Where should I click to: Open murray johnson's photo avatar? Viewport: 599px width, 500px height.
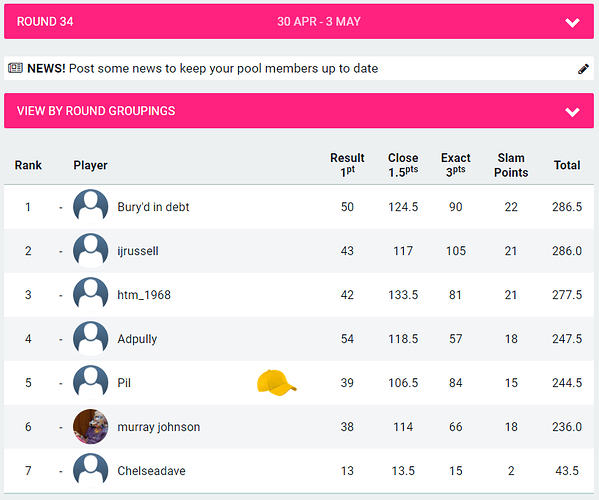(91, 426)
